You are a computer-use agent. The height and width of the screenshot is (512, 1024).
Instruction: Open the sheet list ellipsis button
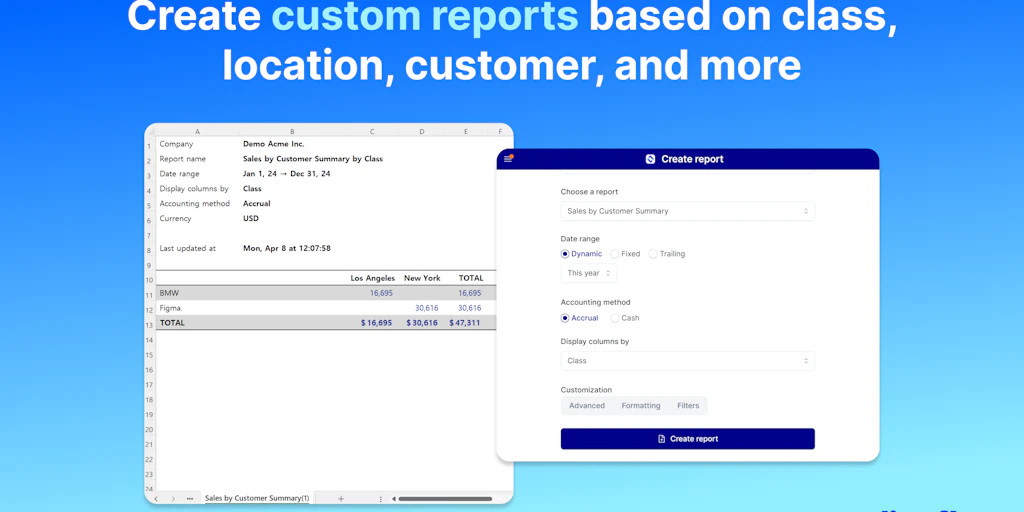tap(190, 498)
